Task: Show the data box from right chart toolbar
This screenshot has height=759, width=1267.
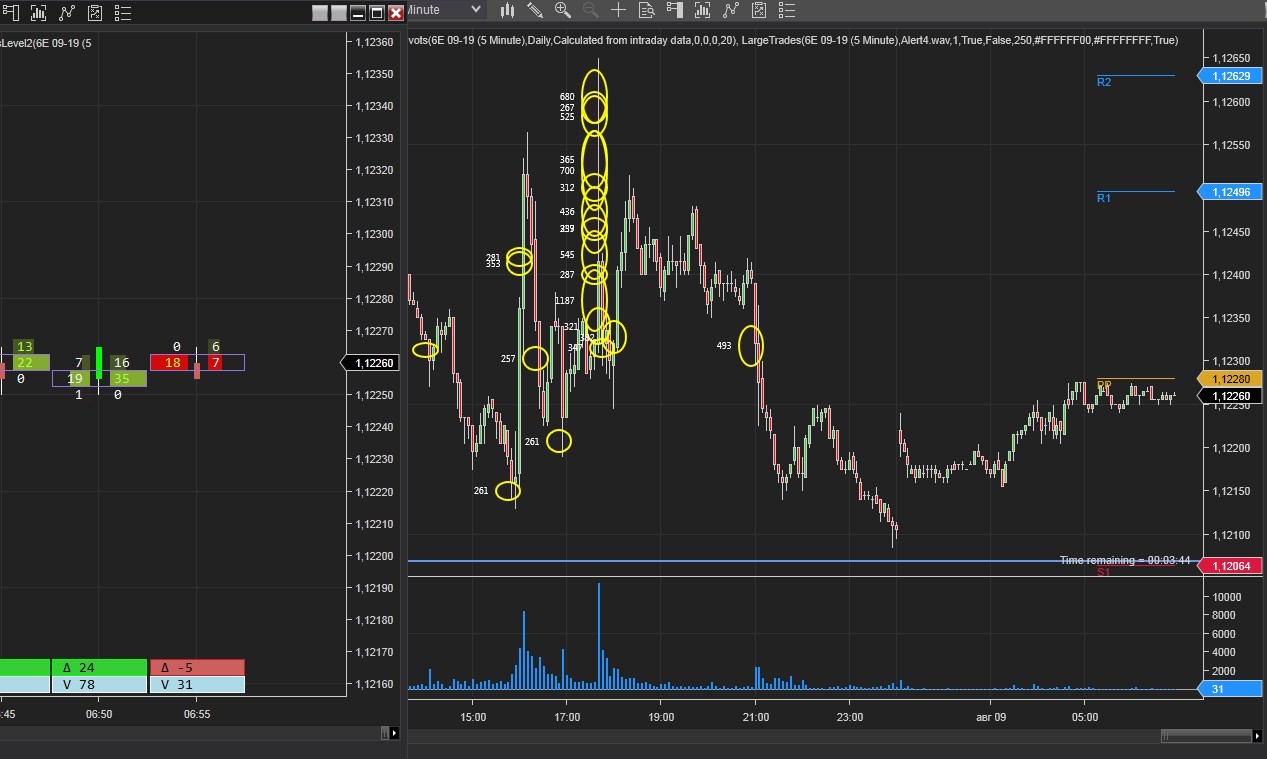Action: tap(646, 10)
